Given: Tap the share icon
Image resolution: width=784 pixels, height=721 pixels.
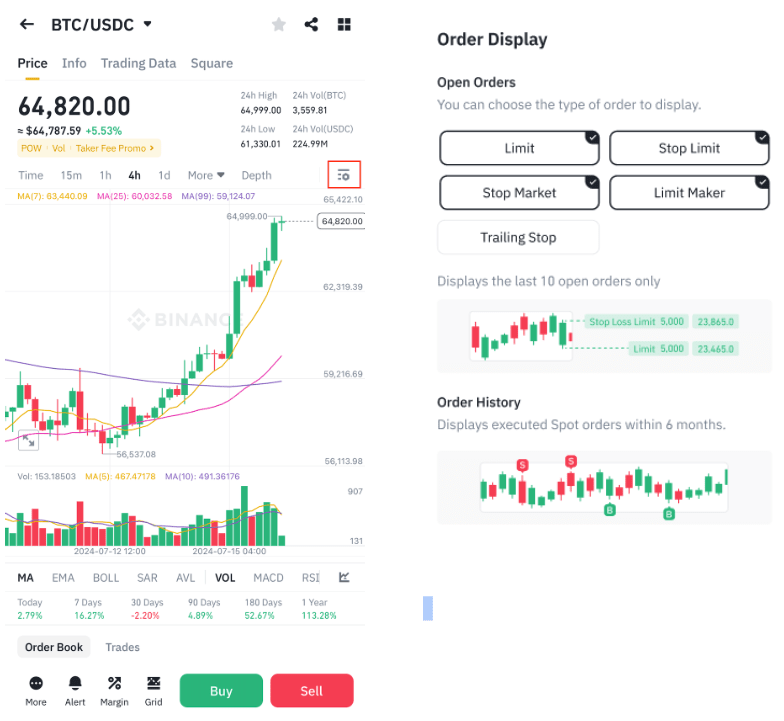Looking at the screenshot, I should click(311, 24).
